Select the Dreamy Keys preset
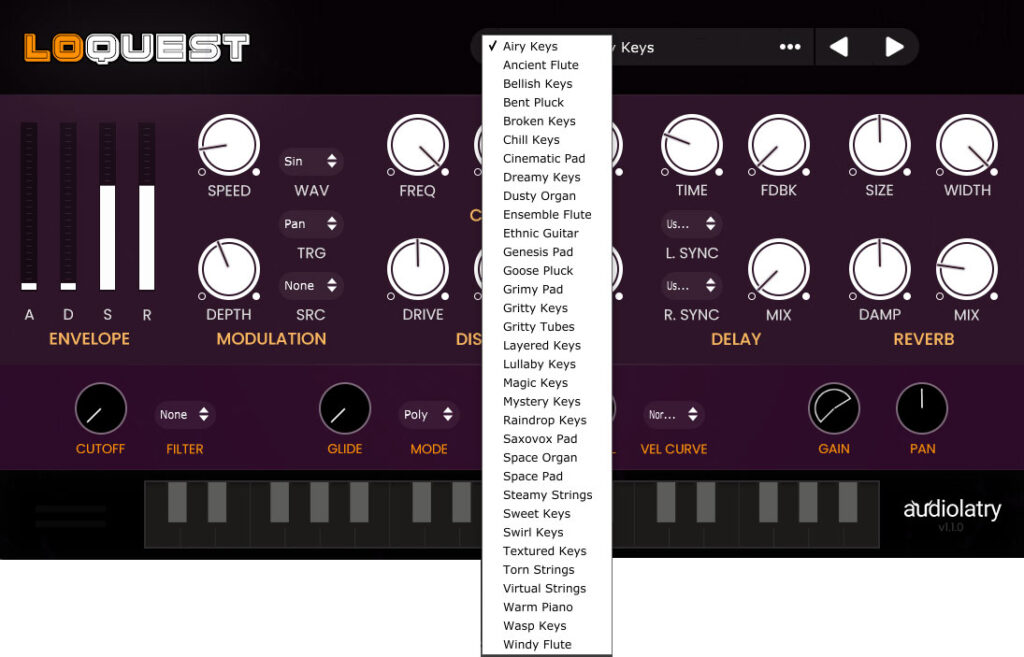 tap(547, 177)
